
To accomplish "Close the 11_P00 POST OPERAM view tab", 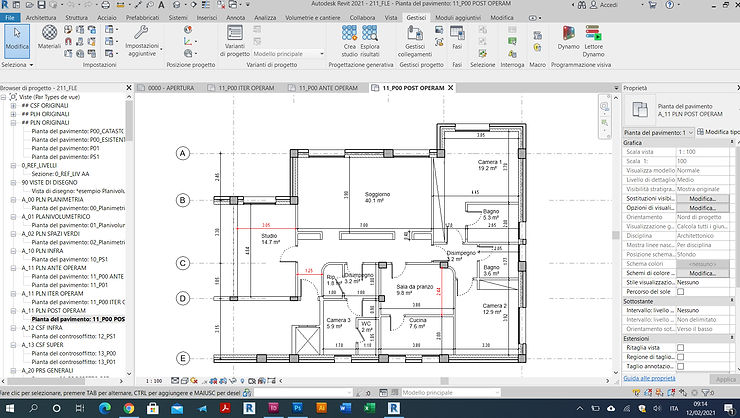I will (x=450, y=88).
